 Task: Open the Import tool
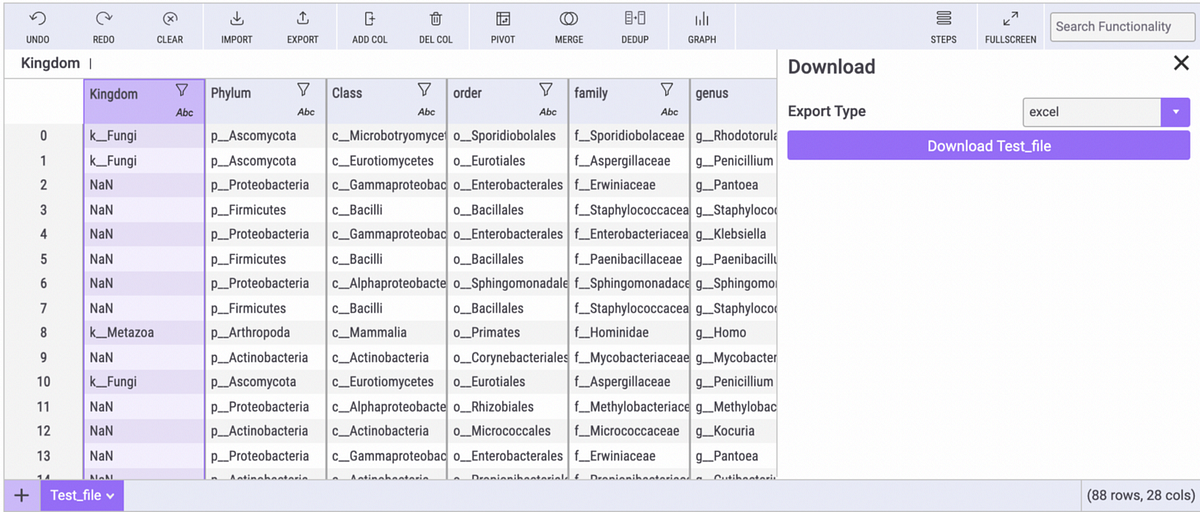pyautogui.click(x=237, y=19)
